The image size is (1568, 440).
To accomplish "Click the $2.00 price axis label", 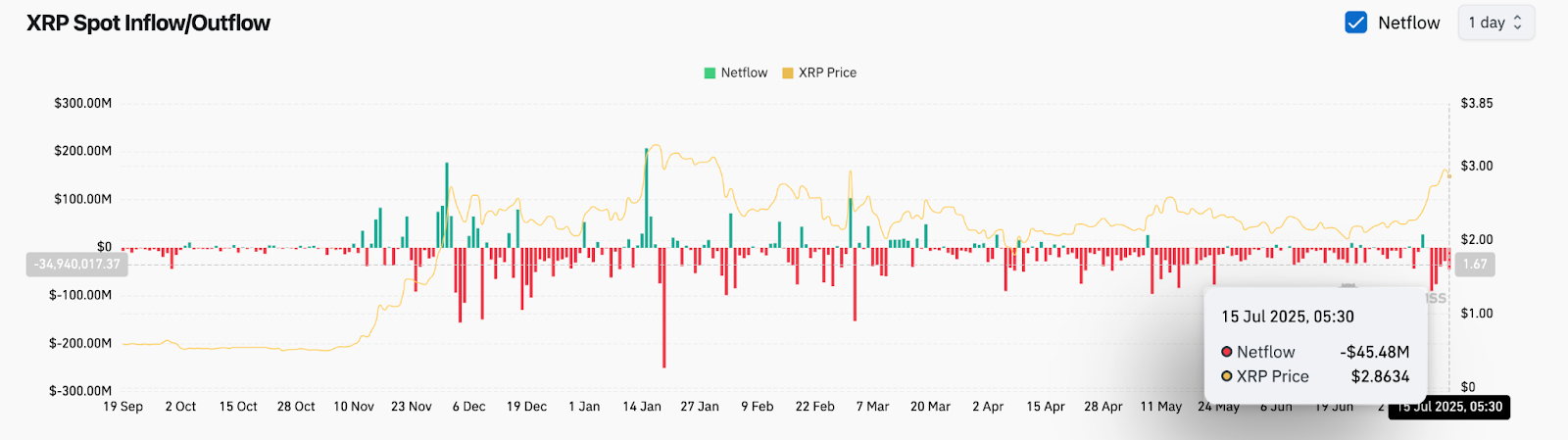I will [x=1477, y=239].
